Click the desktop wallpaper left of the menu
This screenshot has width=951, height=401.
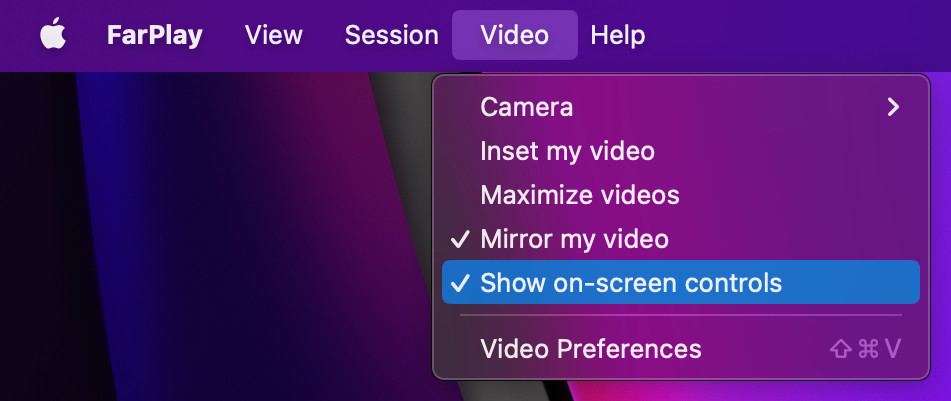coord(200,250)
